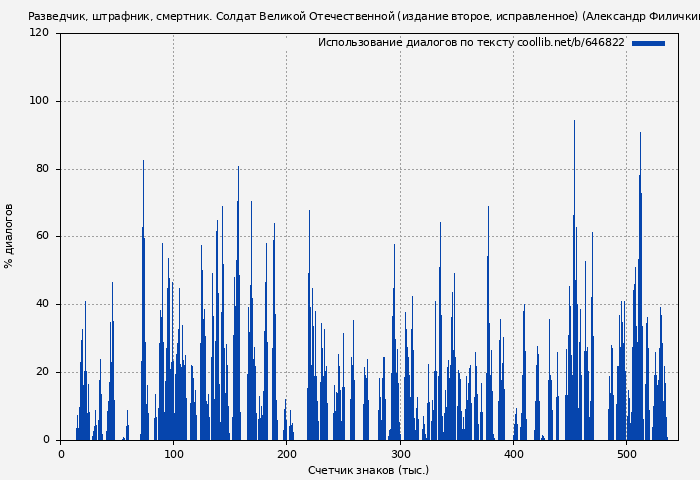Viewport: 700px width, 480px height.
Task: Click the 100 tick label on y-axis
Action: coord(39,101)
